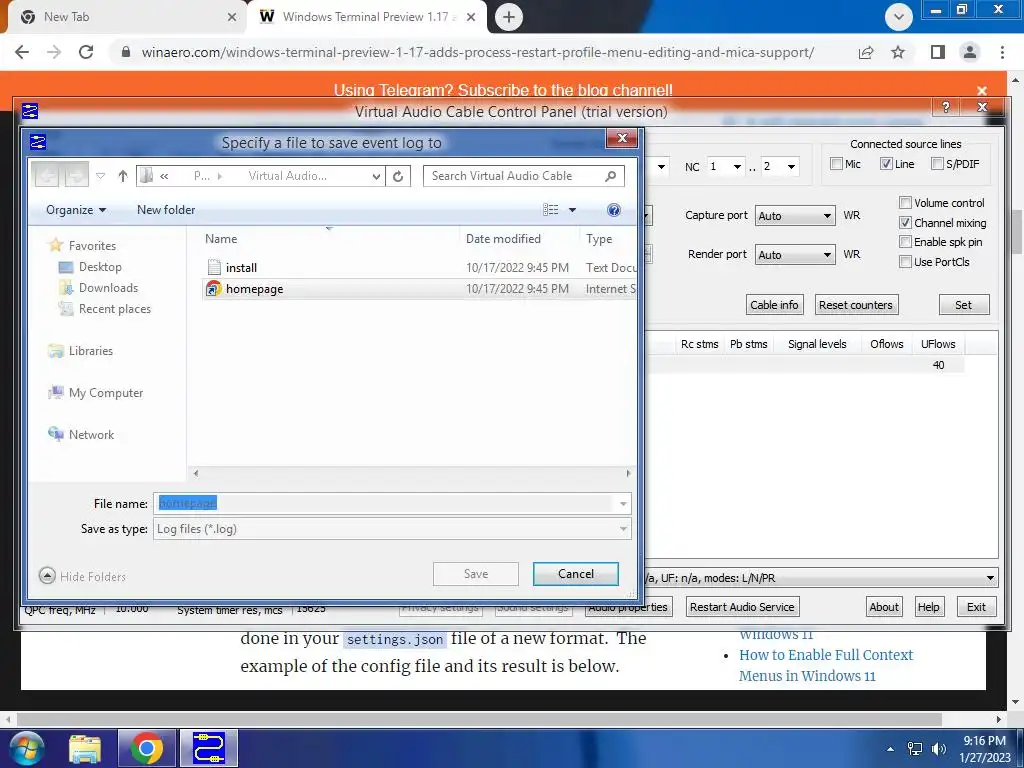Open Recent places in navigation pane
The height and width of the screenshot is (768, 1024).
[x=114, y=308]
